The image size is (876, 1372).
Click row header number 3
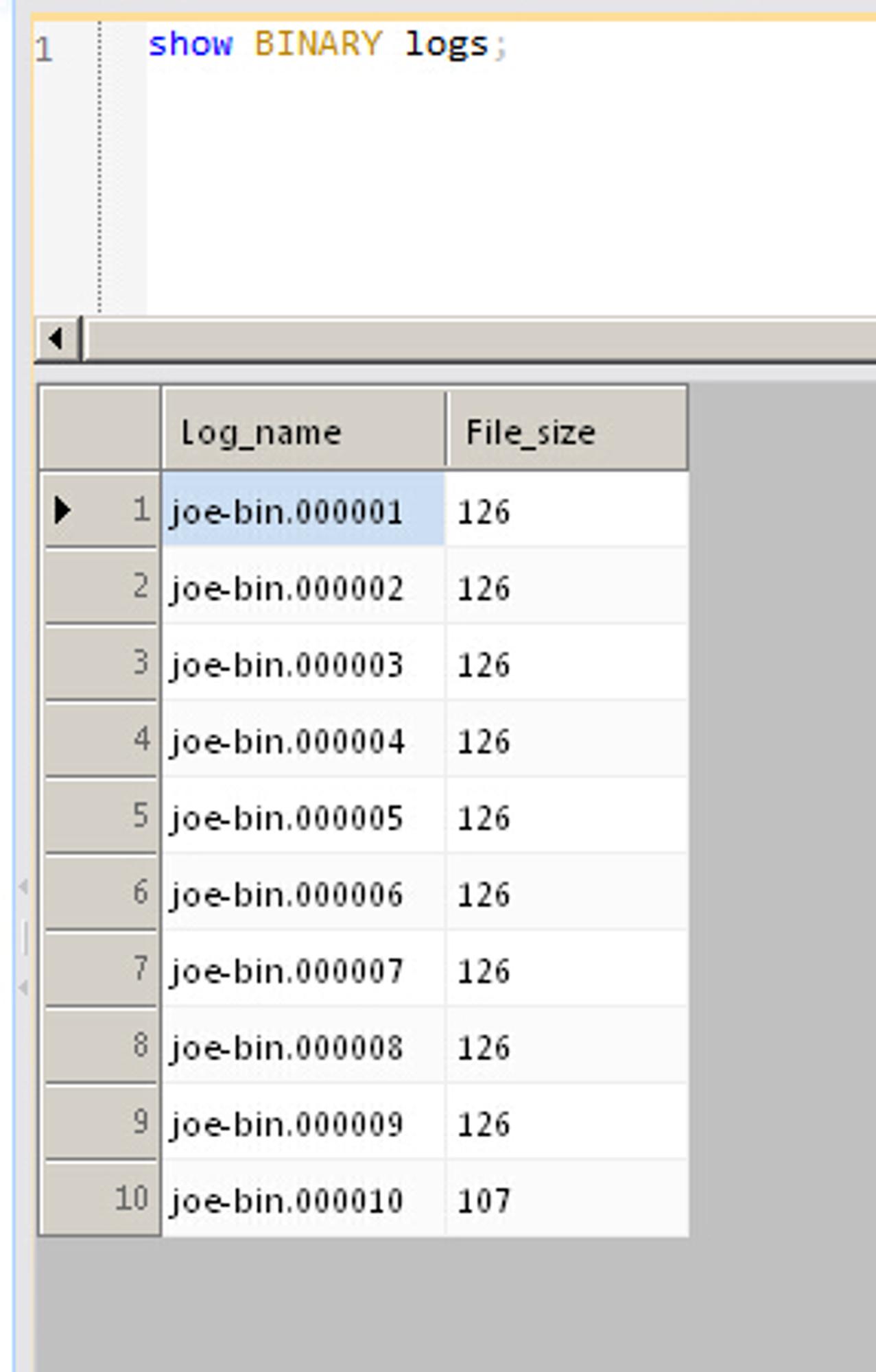pos(101,663)
